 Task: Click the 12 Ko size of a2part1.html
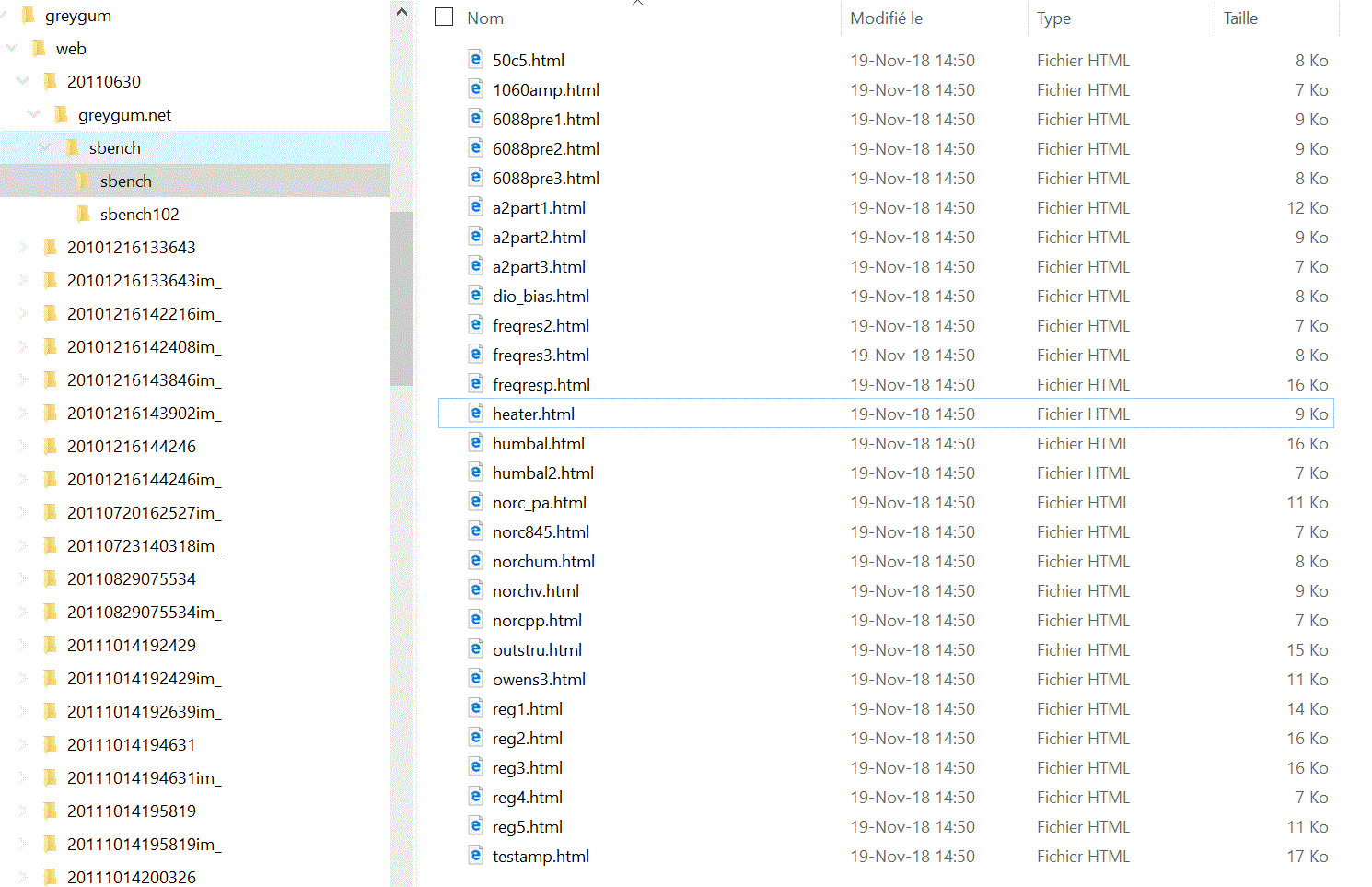coord(1308,207)
